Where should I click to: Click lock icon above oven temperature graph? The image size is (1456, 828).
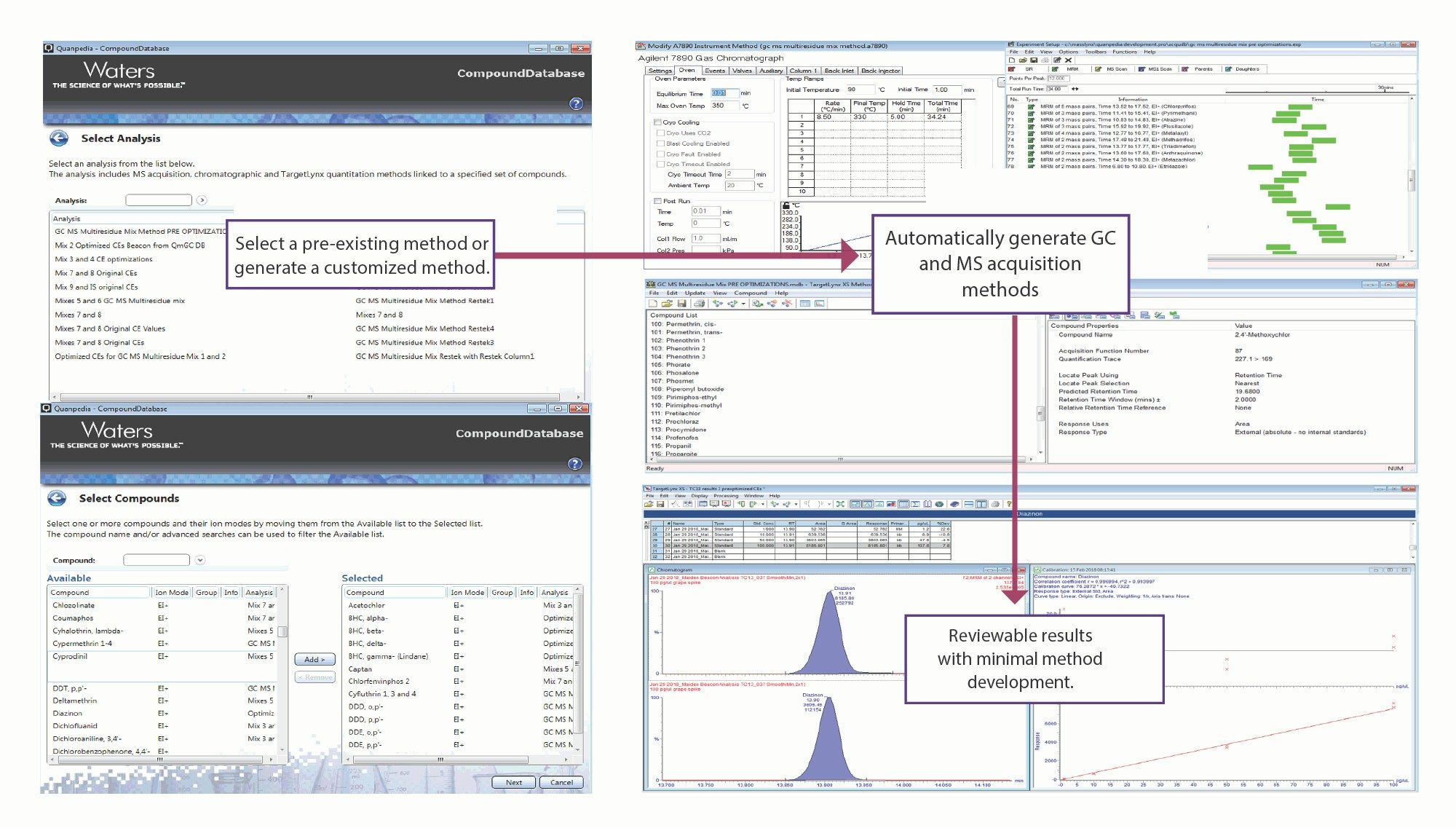point(786,206)
